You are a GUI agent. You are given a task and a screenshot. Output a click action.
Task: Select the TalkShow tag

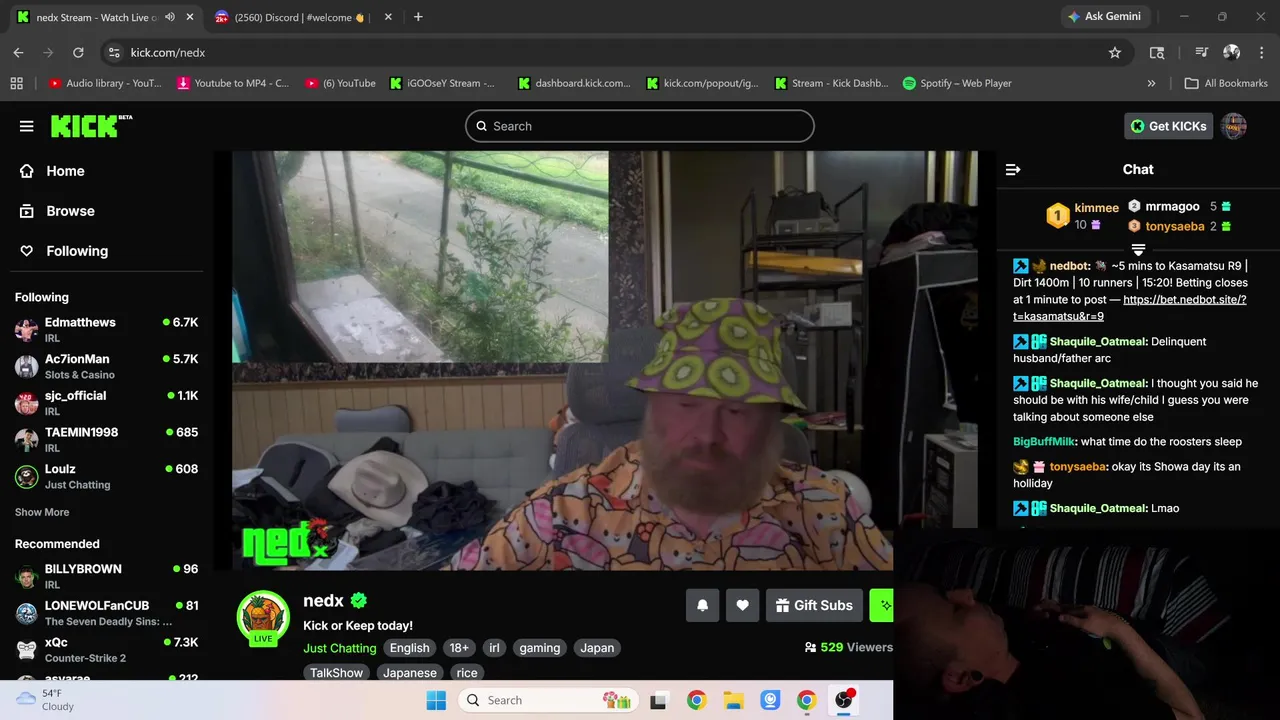(x=336, y=673)
